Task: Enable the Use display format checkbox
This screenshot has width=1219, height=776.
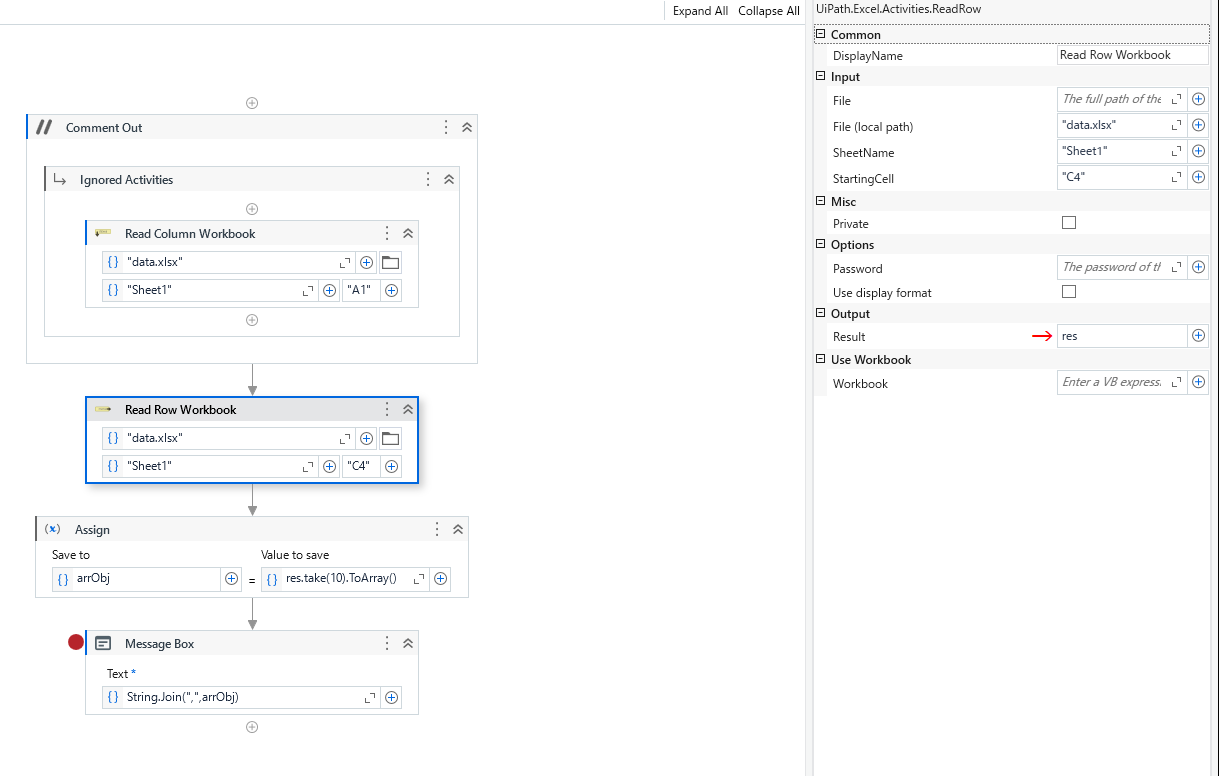Action: click(x=1069, y=292)
